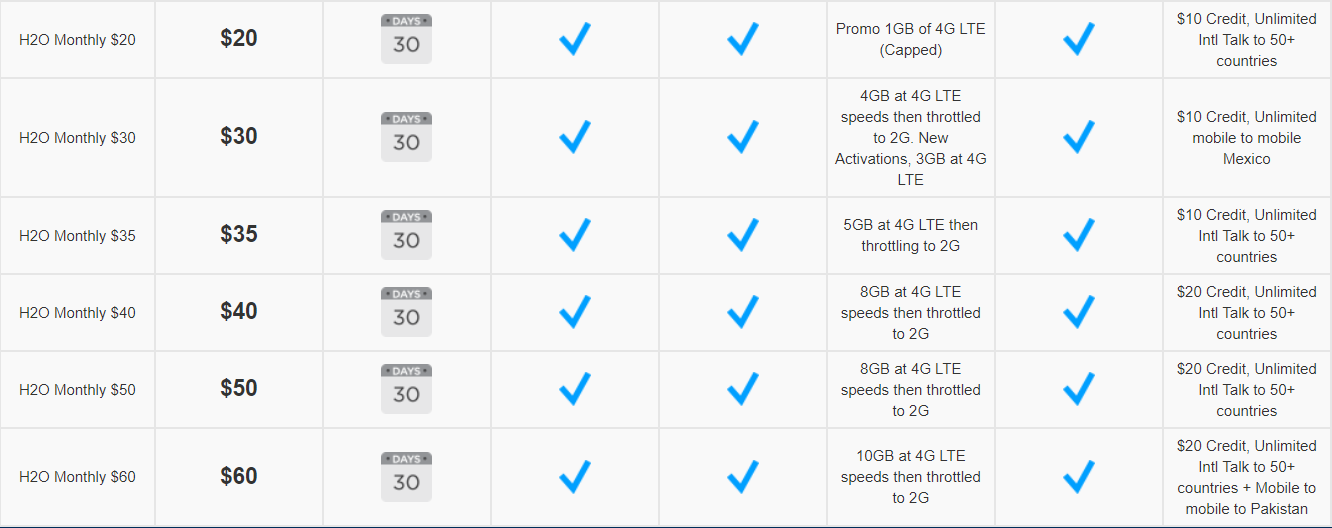The width and height of the screenshot is (1332, 528).
Task: Click the checkmark left of the Mexico credit text
Action: [x=1079, y=137]
